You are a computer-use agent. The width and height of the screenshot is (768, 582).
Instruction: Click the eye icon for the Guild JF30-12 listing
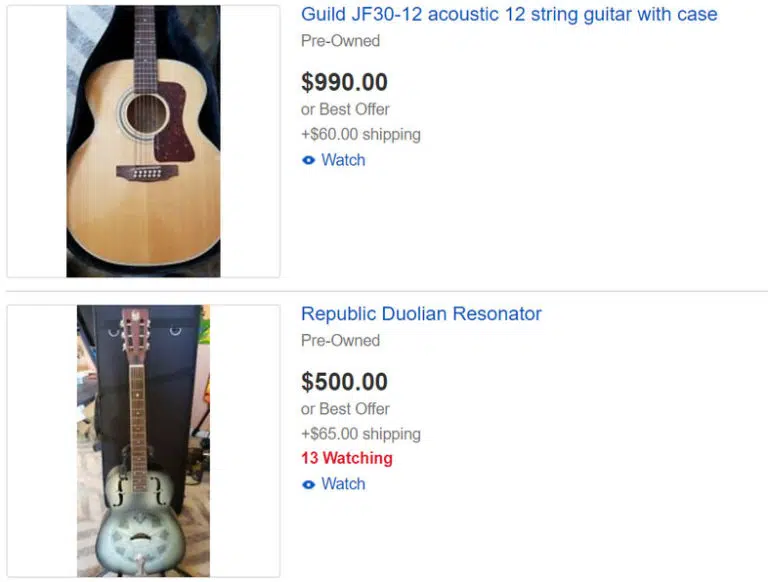pos(309,160)
